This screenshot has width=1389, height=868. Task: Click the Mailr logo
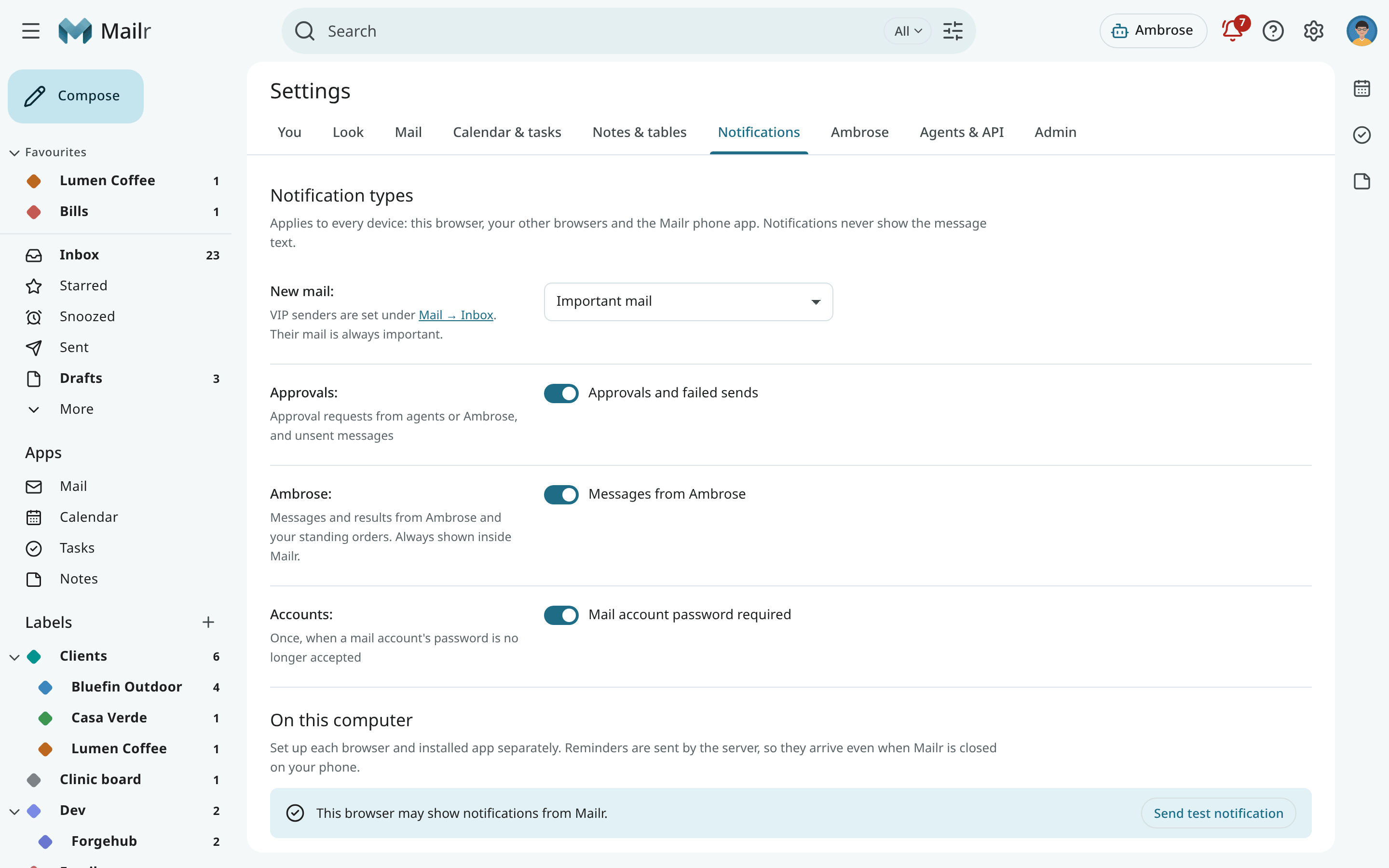(105, 31)
